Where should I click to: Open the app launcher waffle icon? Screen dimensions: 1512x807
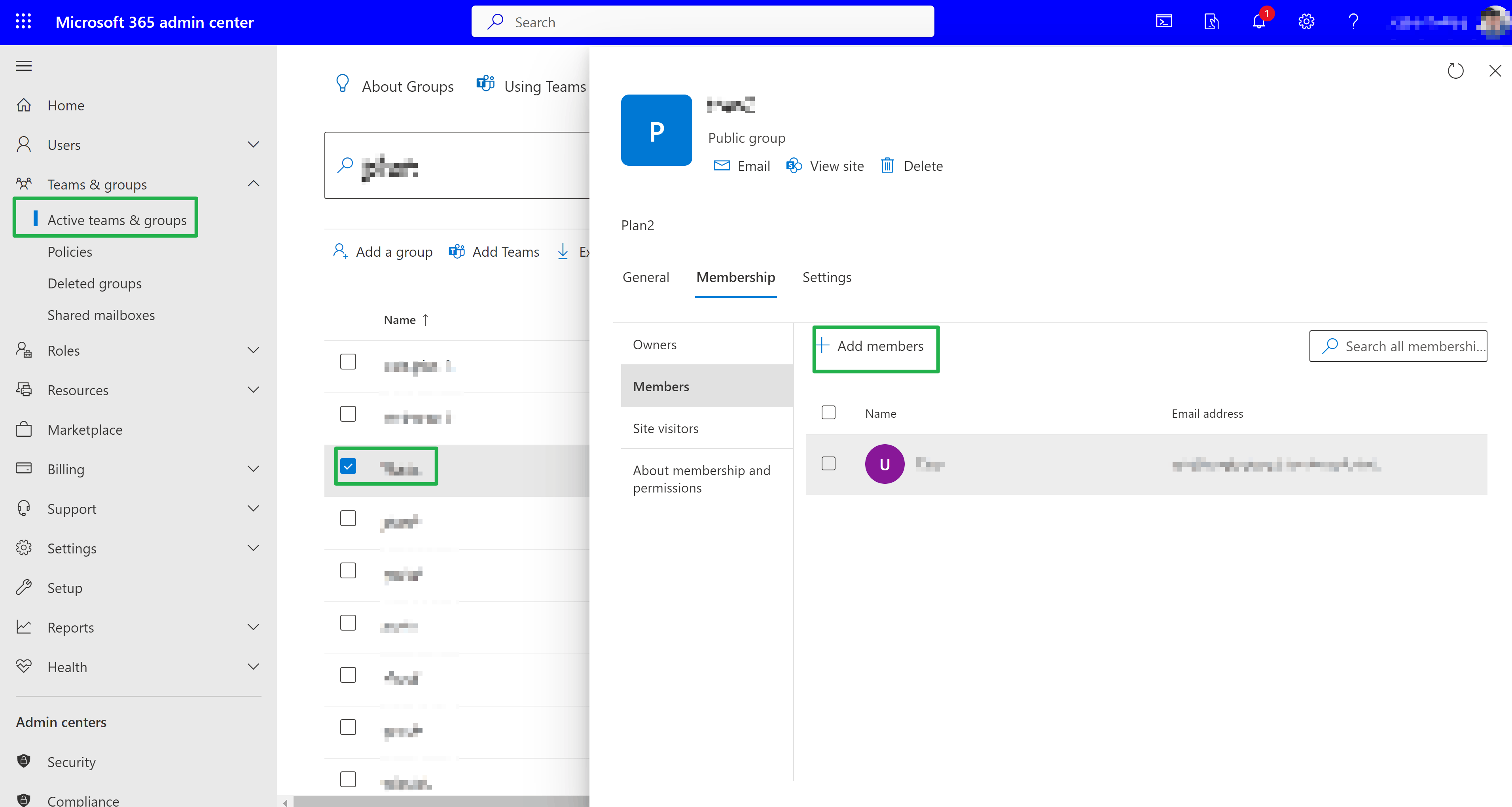click(x=23, y=22)
